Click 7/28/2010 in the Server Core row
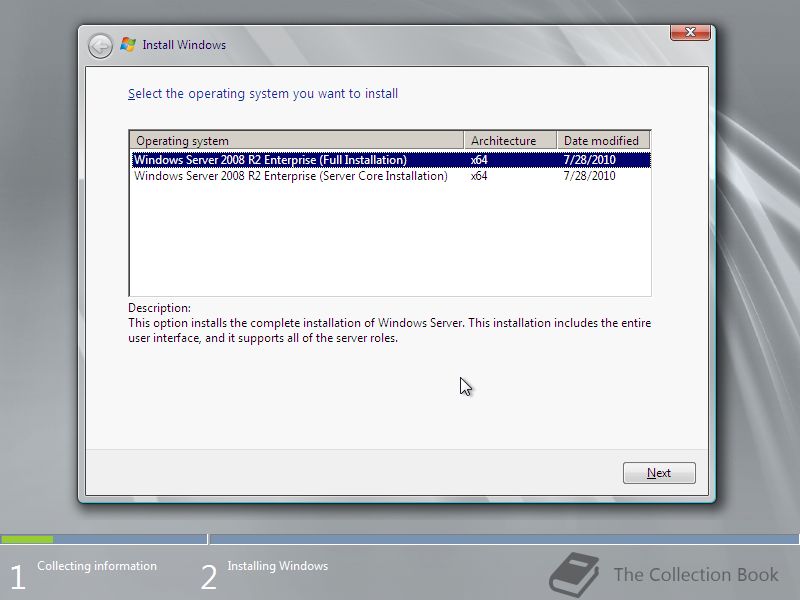Screen dimensions: 800x600 tap(589, 176)
